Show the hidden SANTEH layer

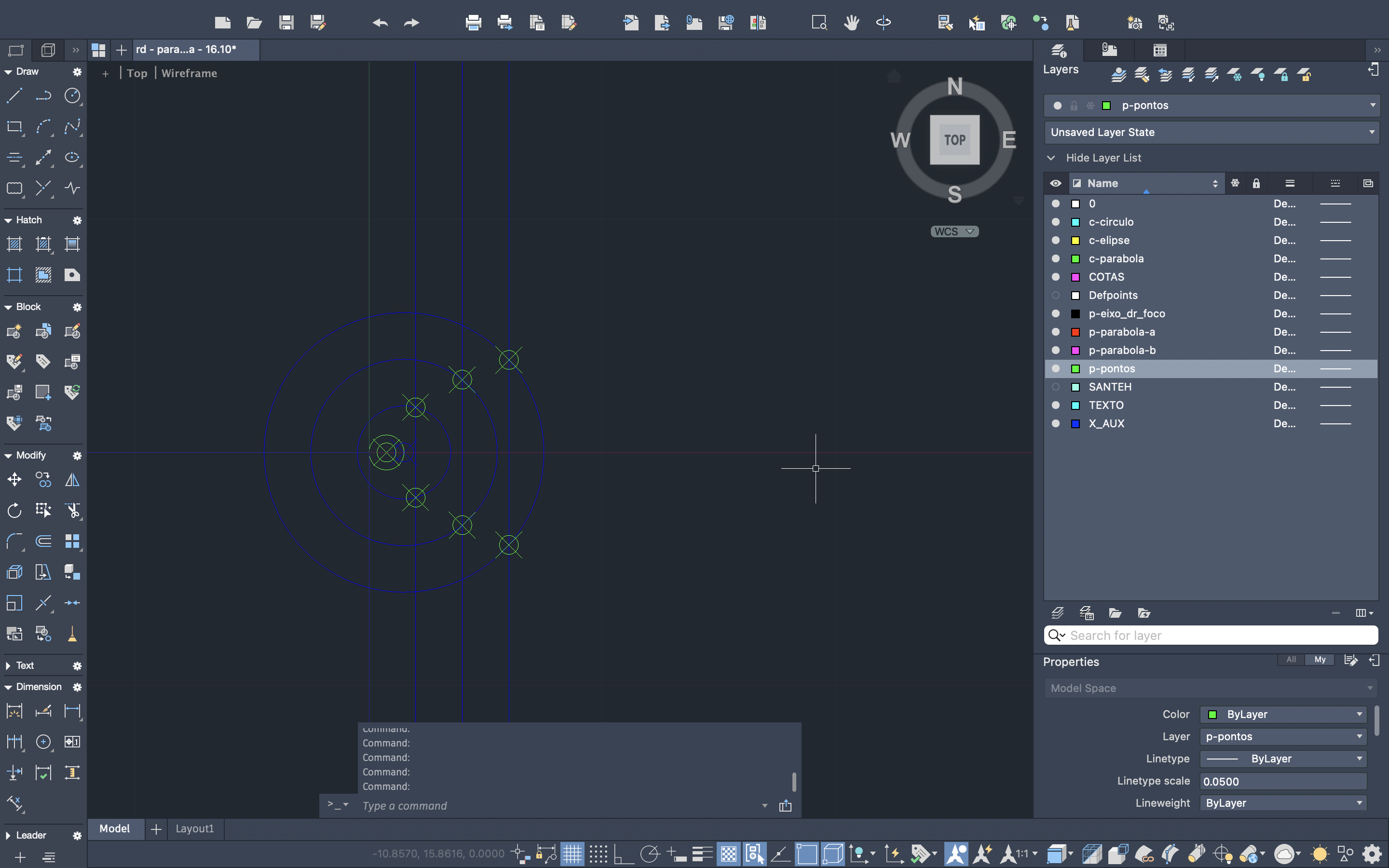(x=1055, y=387)
